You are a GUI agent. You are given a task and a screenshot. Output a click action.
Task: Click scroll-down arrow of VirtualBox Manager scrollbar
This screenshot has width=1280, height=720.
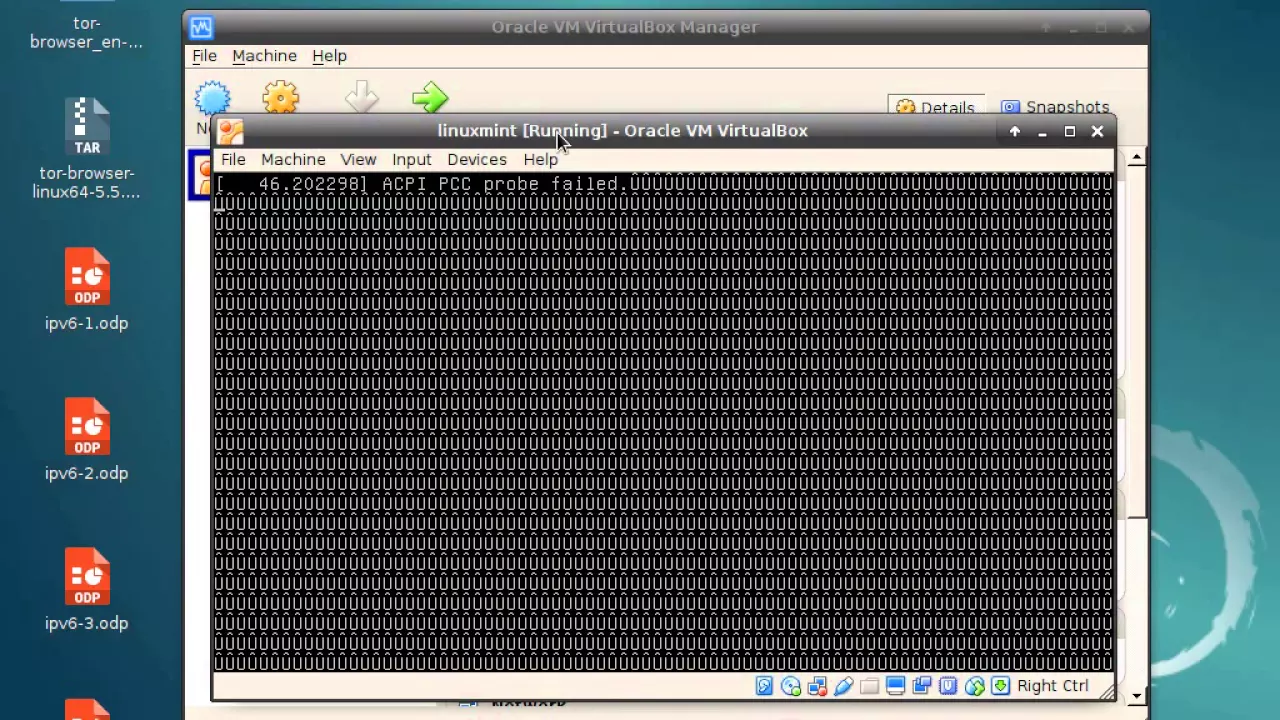click(1136, 696)
